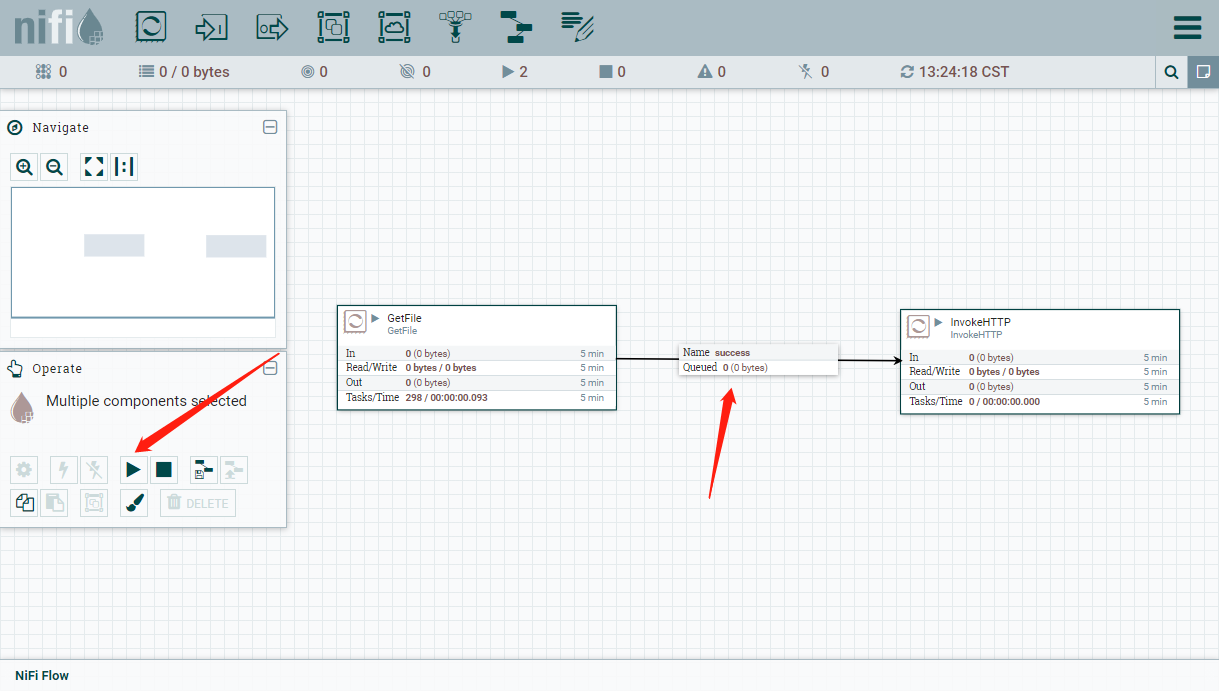This screenshot has width=1219, height=691.
Task: Click the GetFile processor type icon
Action: [x=355, y=321]
